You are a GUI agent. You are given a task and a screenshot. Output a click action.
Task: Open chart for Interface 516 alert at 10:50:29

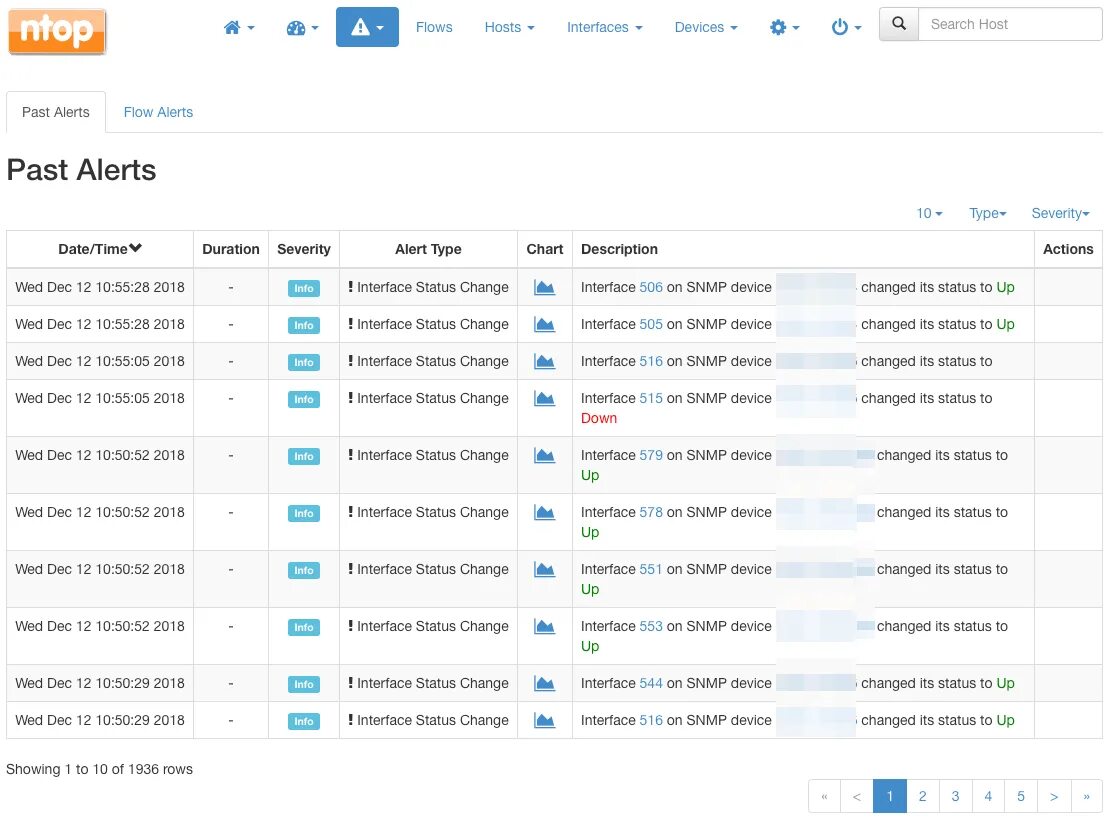pyautogui.click(x=545, y=721)
